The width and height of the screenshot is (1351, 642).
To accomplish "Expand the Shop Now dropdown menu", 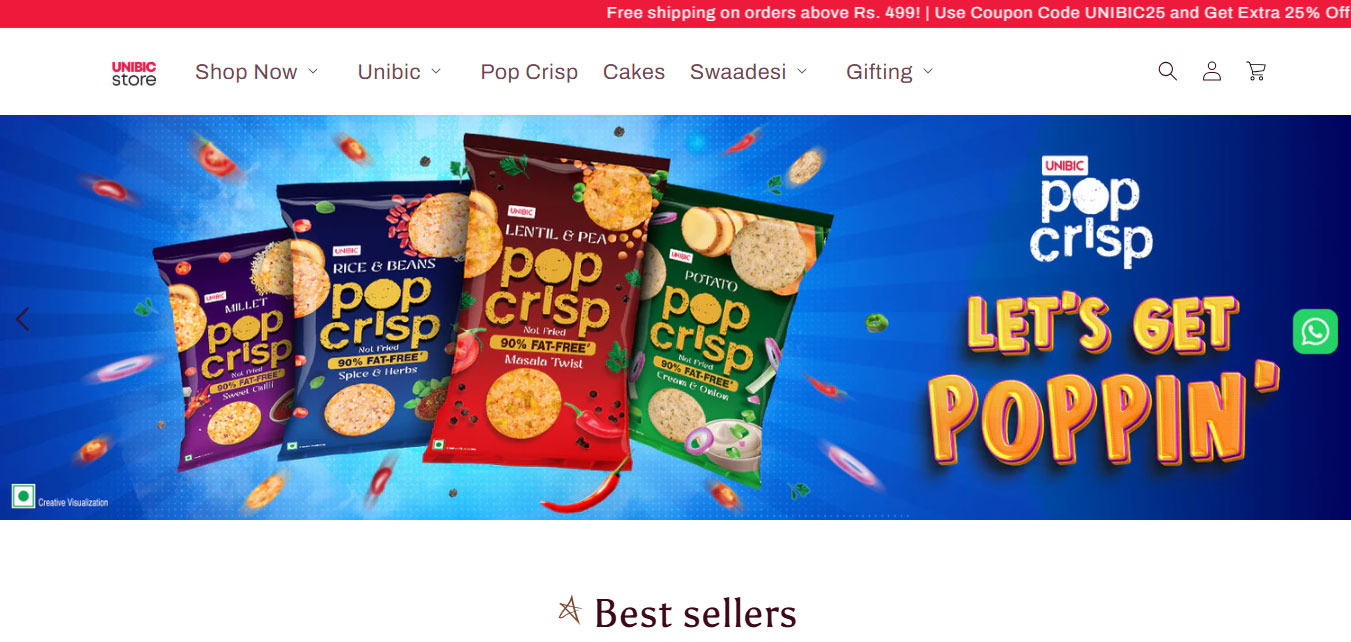I will [256, 72].
